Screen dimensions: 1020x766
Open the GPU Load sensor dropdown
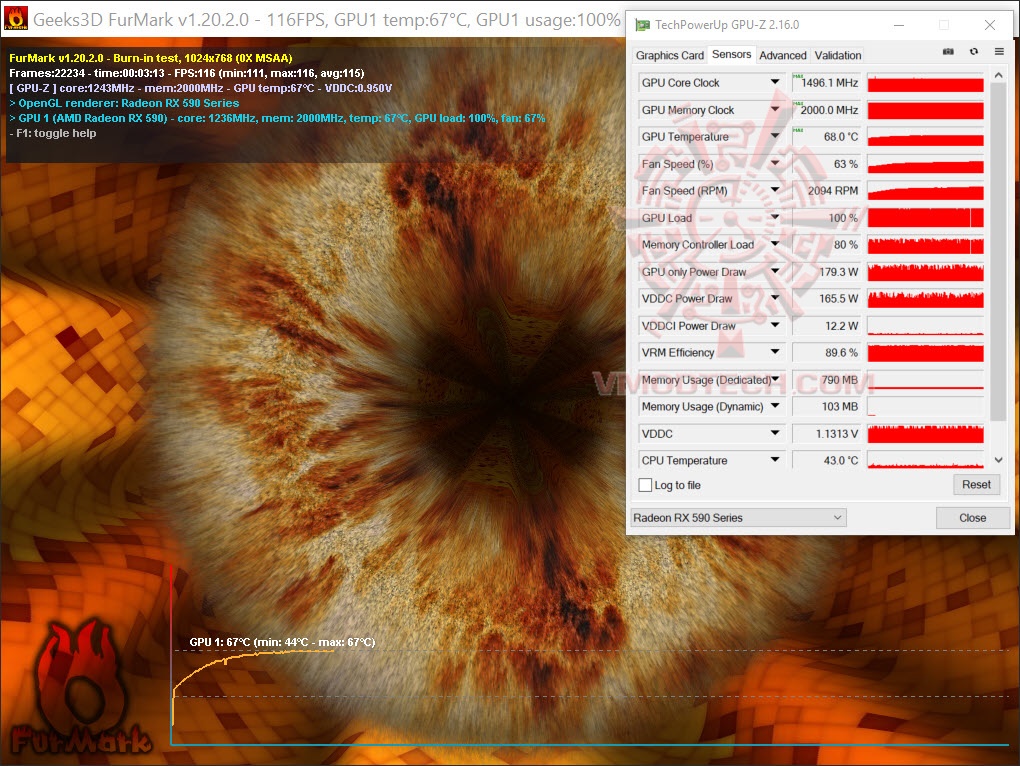[x=775, y=218]
